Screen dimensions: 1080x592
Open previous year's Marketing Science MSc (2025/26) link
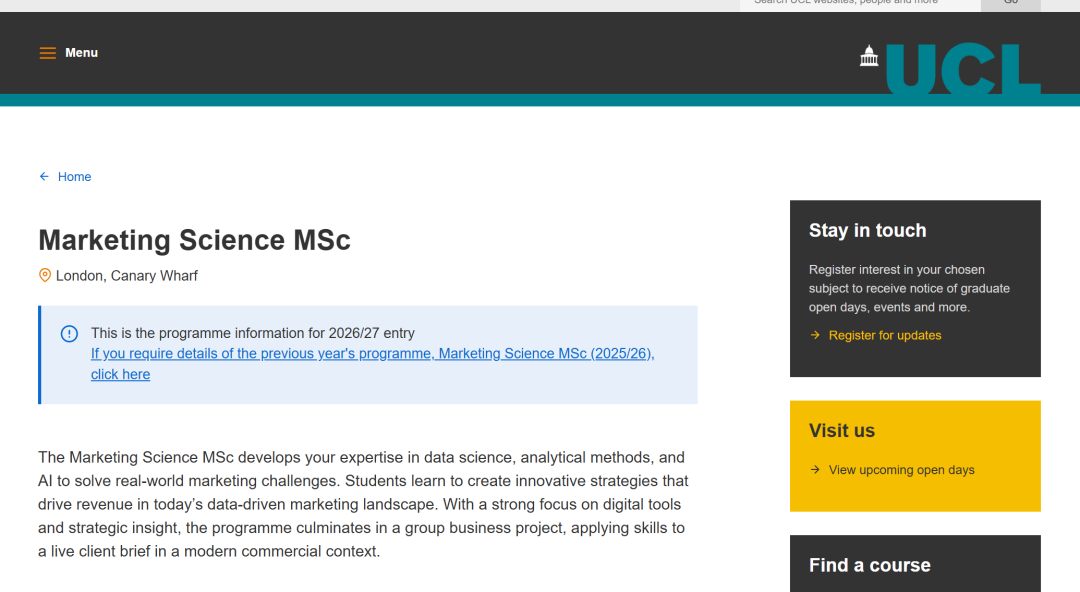tap(372, 354)
